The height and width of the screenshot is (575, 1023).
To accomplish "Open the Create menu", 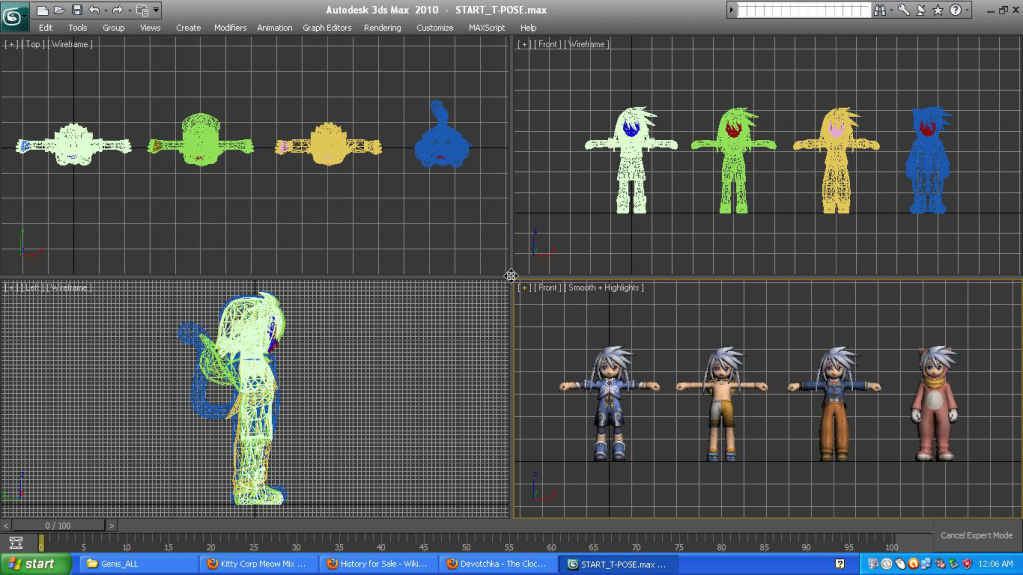I will [x=189, y=28].
